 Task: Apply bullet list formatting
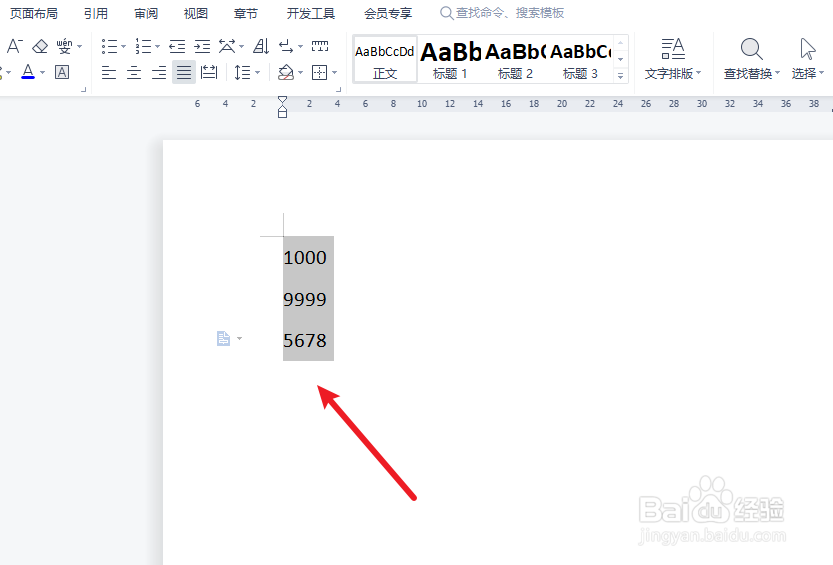coord(109,46)
